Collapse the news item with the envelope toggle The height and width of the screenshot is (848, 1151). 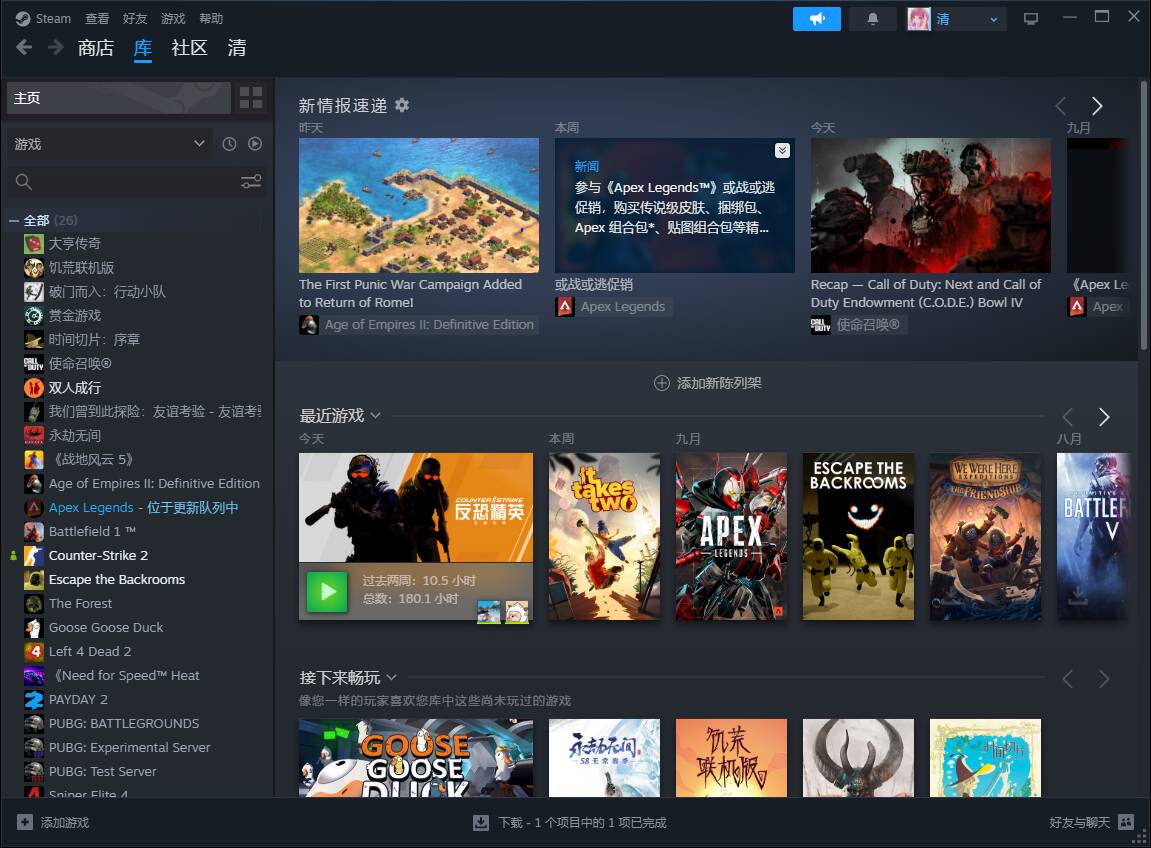781,150
